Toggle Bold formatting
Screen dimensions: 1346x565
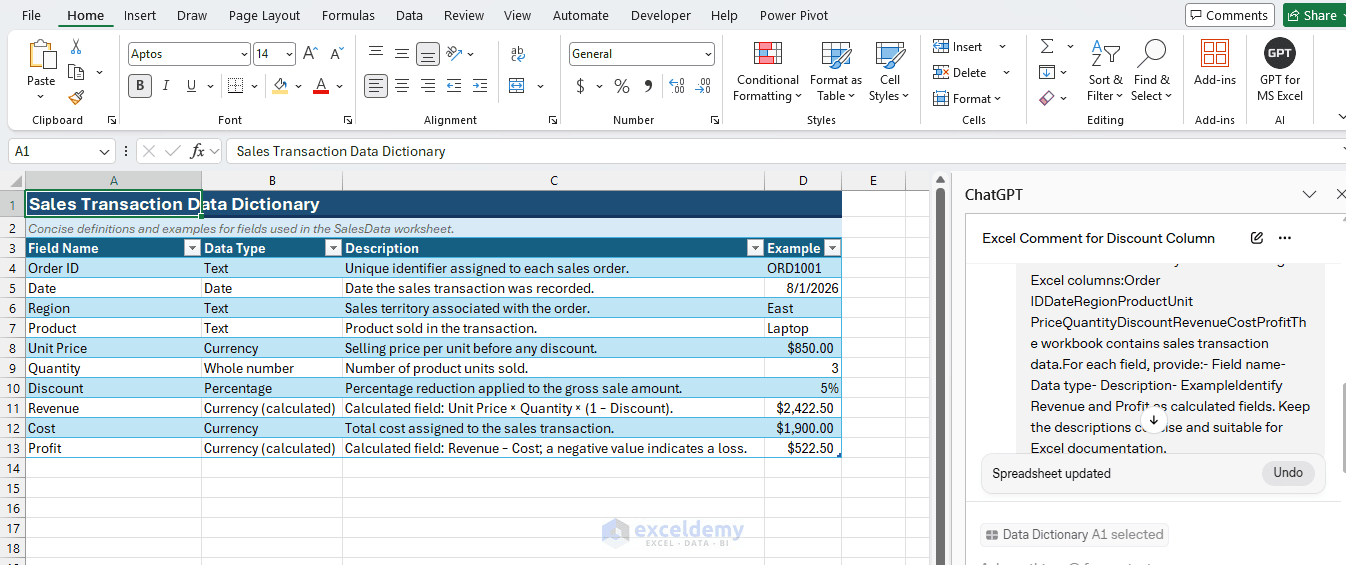tap(140, 86)
